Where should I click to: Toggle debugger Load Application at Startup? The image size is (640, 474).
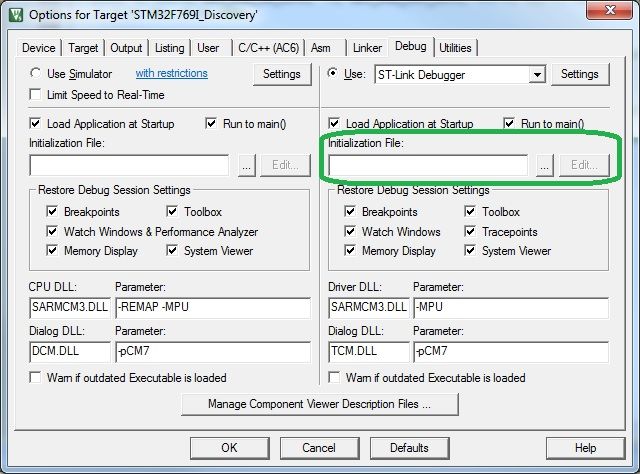tap(334, 123)
